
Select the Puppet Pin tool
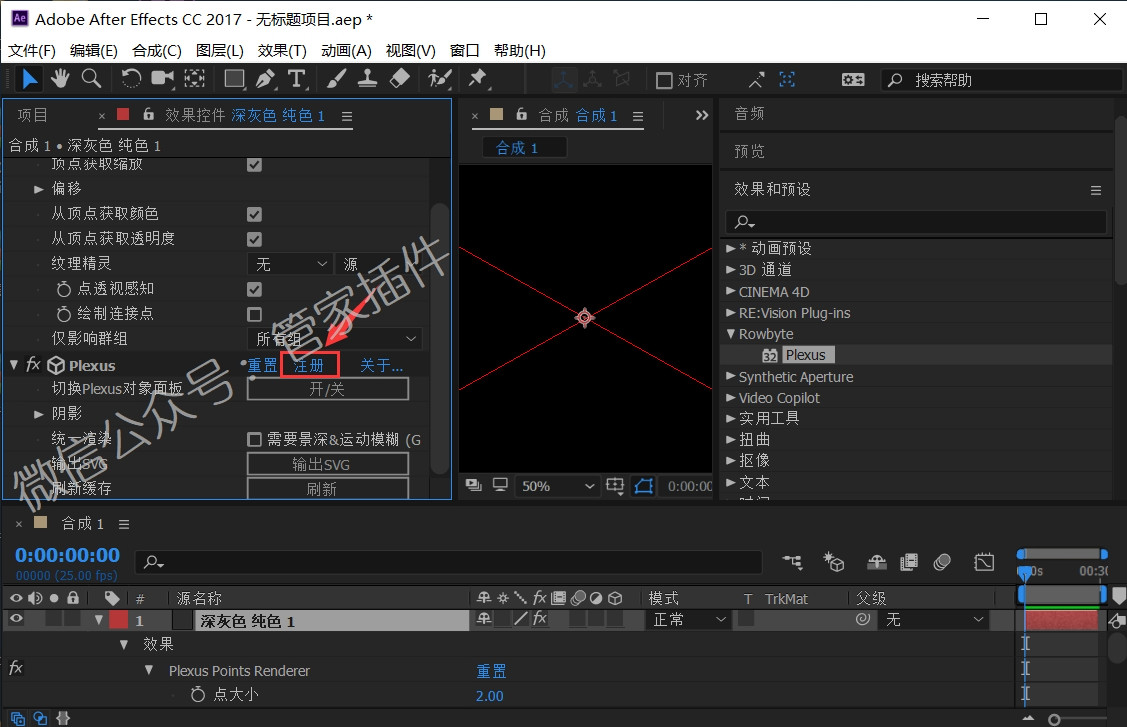coord(477,78)
